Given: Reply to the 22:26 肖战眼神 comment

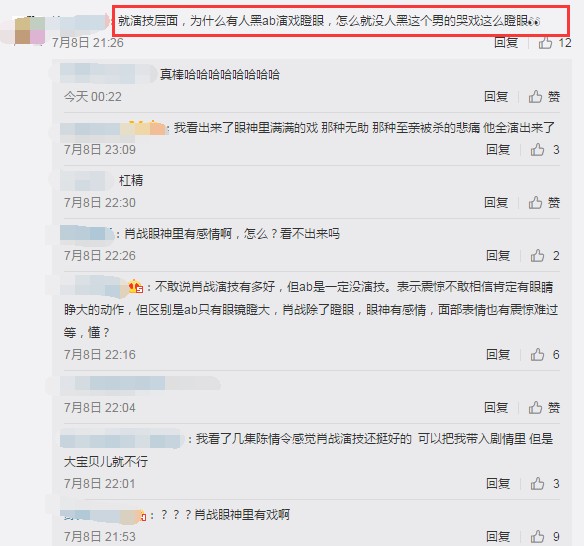Looking at the screenshot, I should [x=498, y=256].
